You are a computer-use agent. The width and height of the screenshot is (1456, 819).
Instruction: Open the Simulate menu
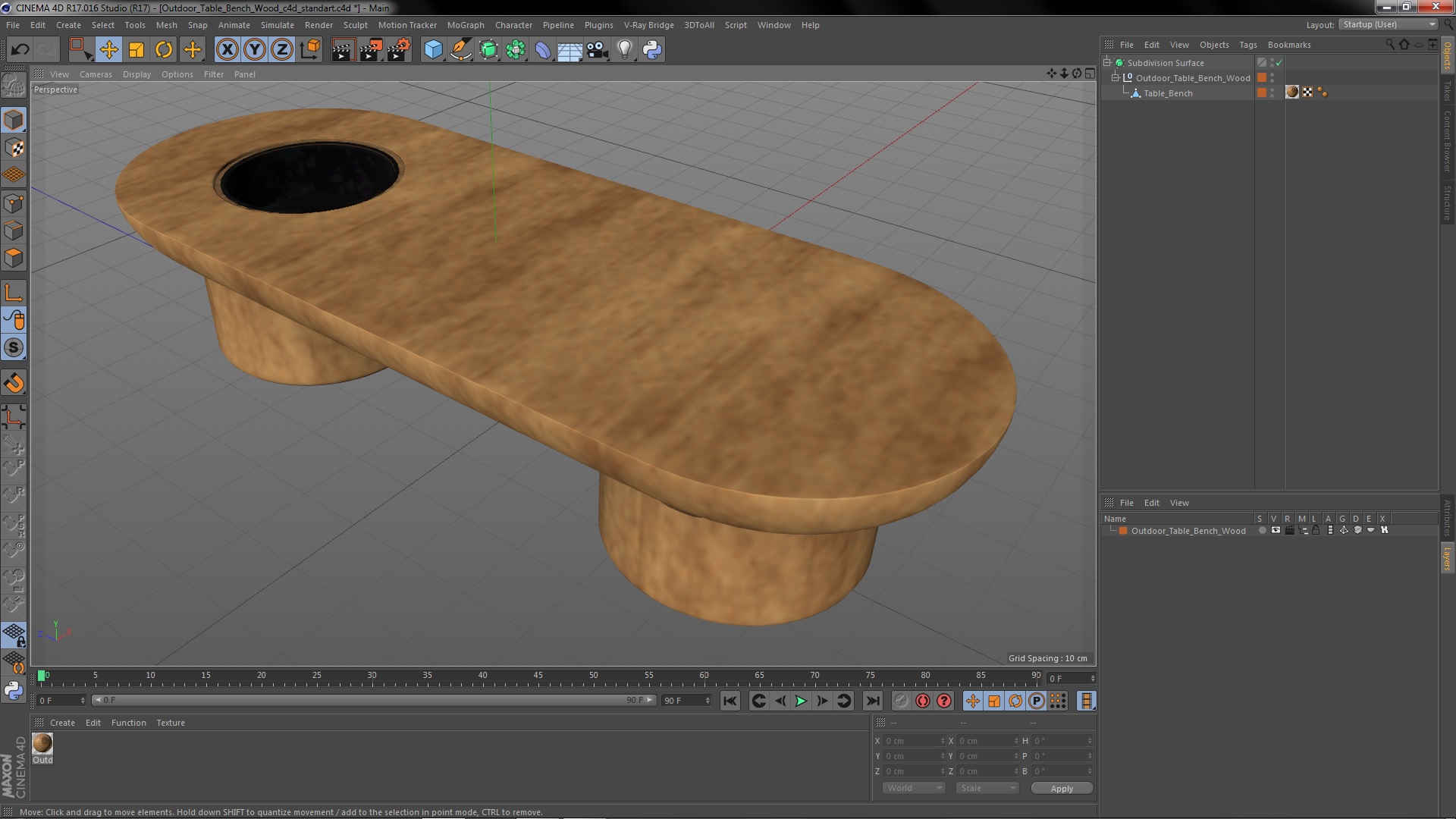click(x=278, y=25)
